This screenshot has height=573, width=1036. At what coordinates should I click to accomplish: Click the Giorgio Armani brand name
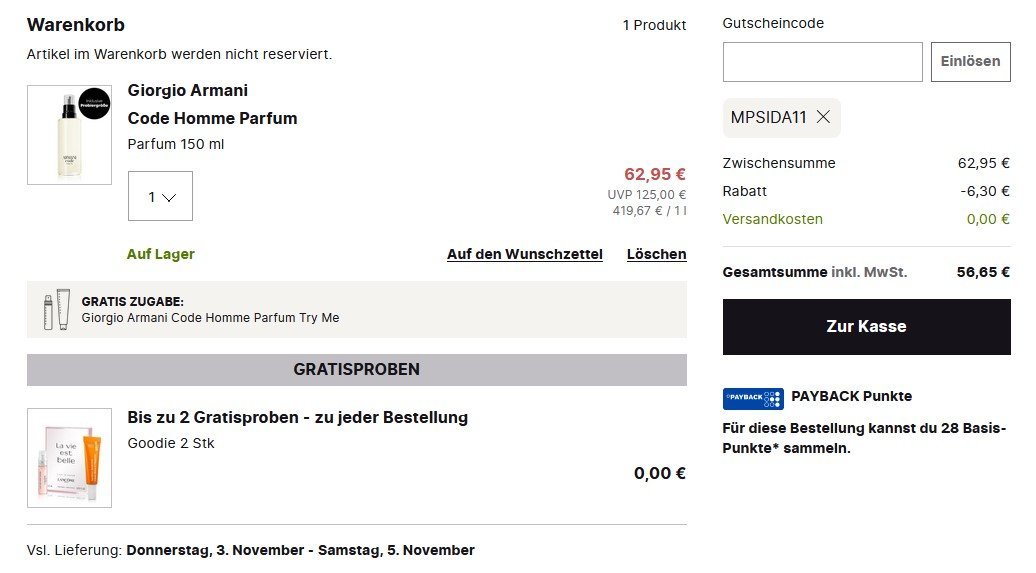(188, 91)
